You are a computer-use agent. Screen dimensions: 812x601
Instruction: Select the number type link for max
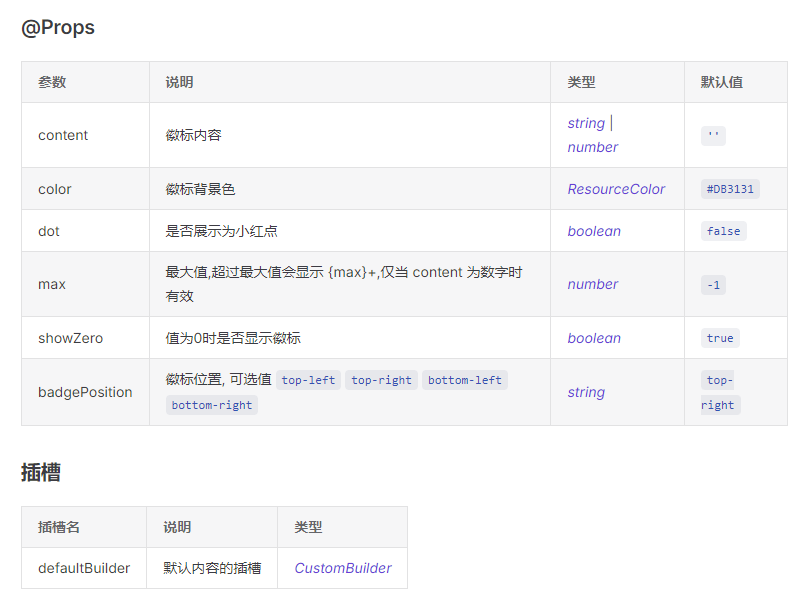tap(592, 284)
